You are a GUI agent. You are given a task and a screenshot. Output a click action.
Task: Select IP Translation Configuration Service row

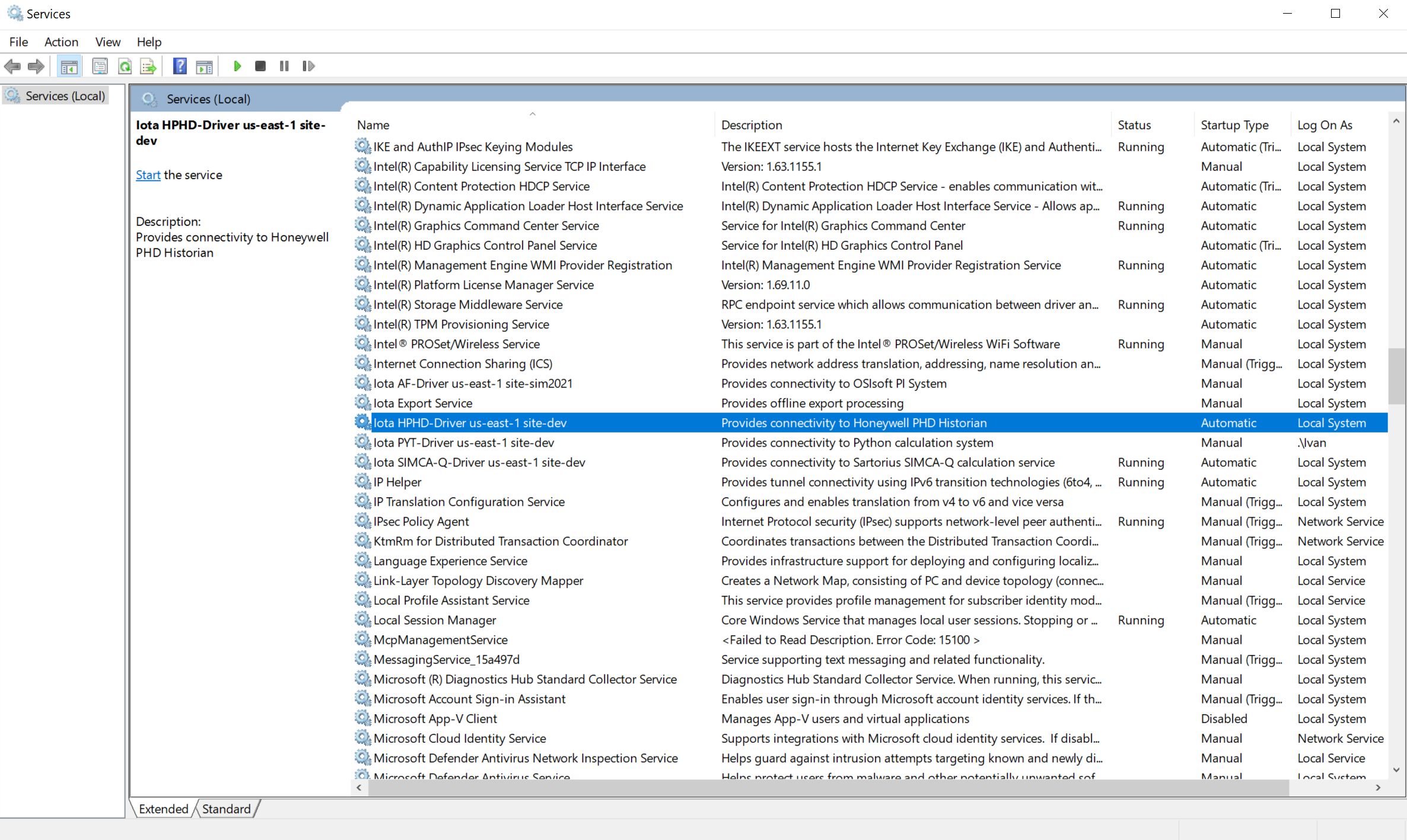click(x=870, y=501)
